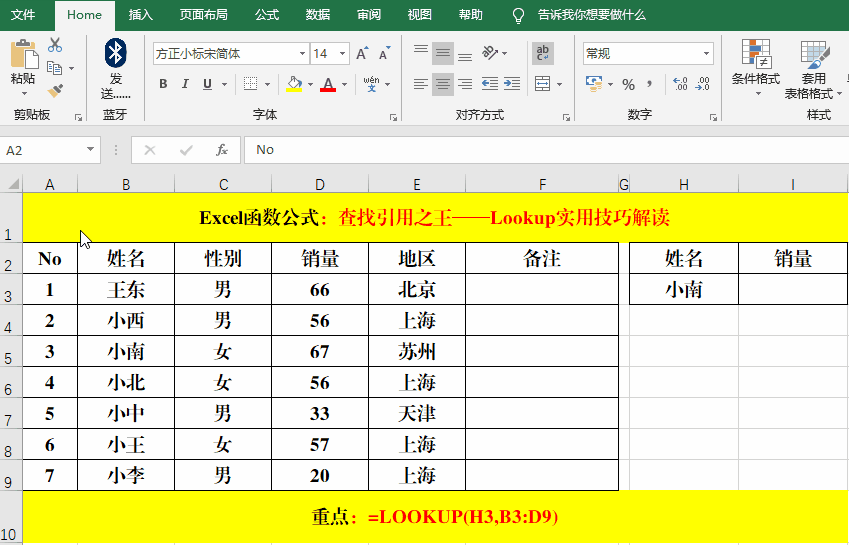Image resolution: width=849 pixels, height=545 pixels.
Task: Open the 帮助 (Help) tab
Action: (471, 15)
